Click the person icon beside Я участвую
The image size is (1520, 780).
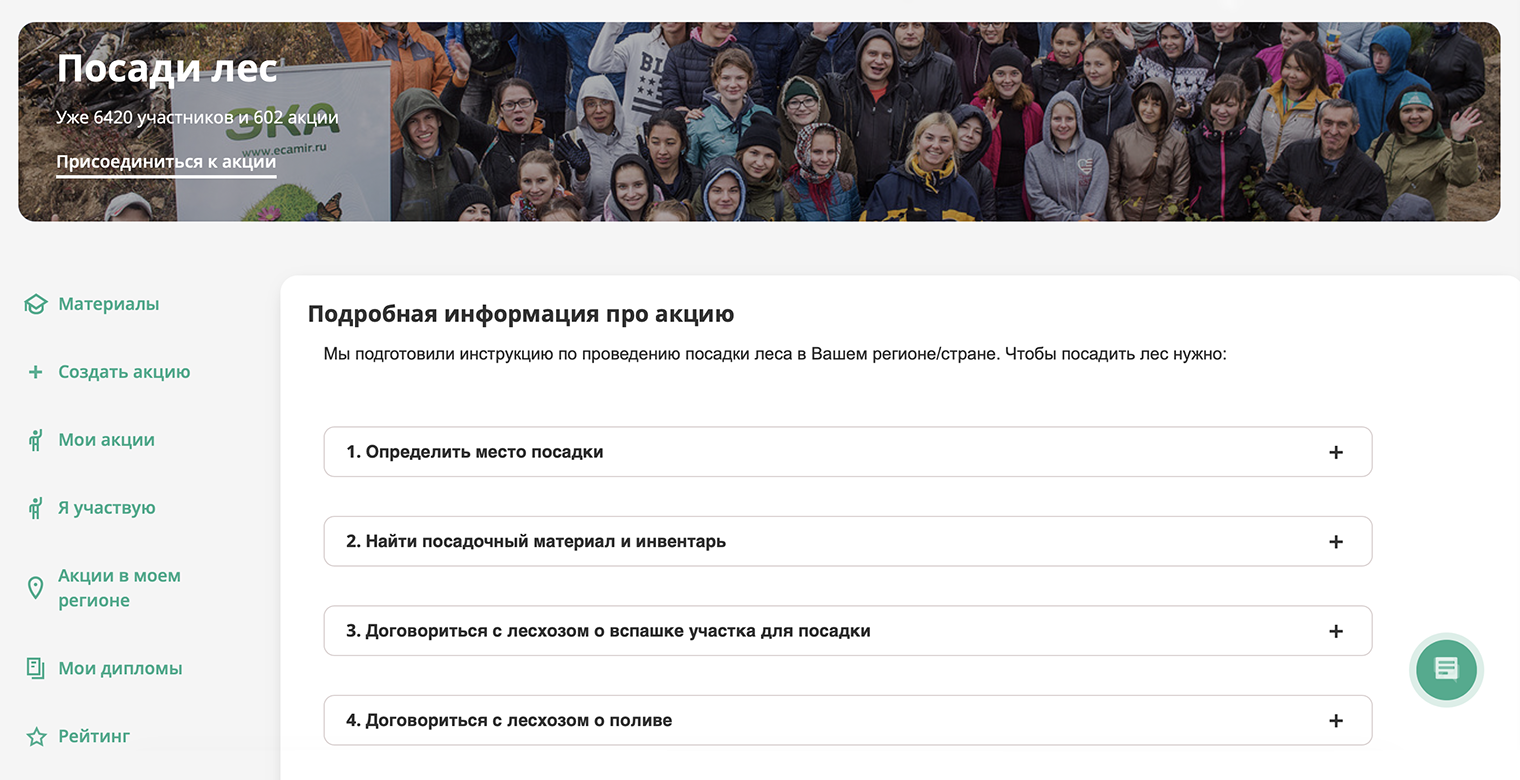(35, 508)
